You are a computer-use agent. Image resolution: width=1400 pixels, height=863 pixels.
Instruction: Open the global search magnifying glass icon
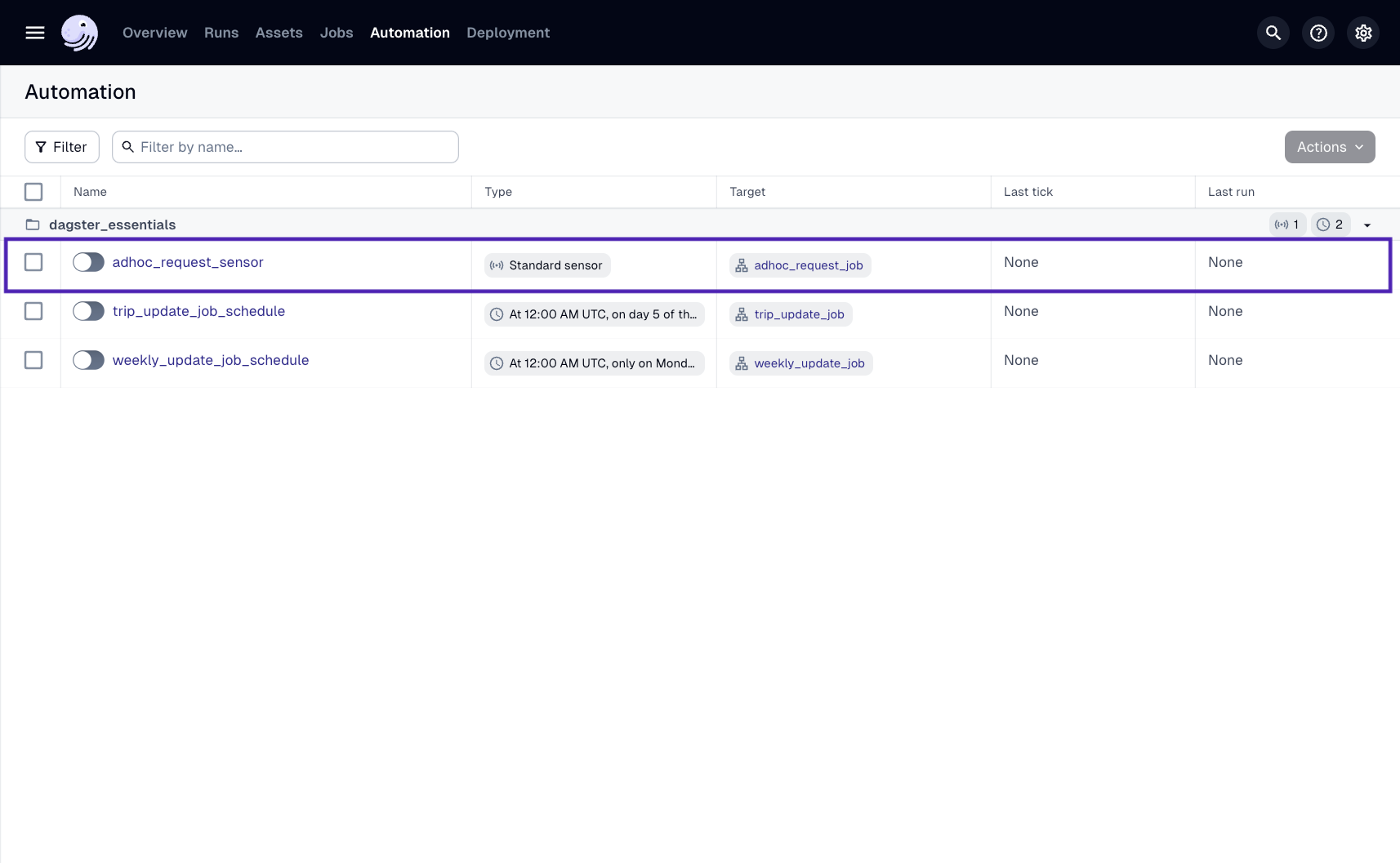(x=1272, y=33)
